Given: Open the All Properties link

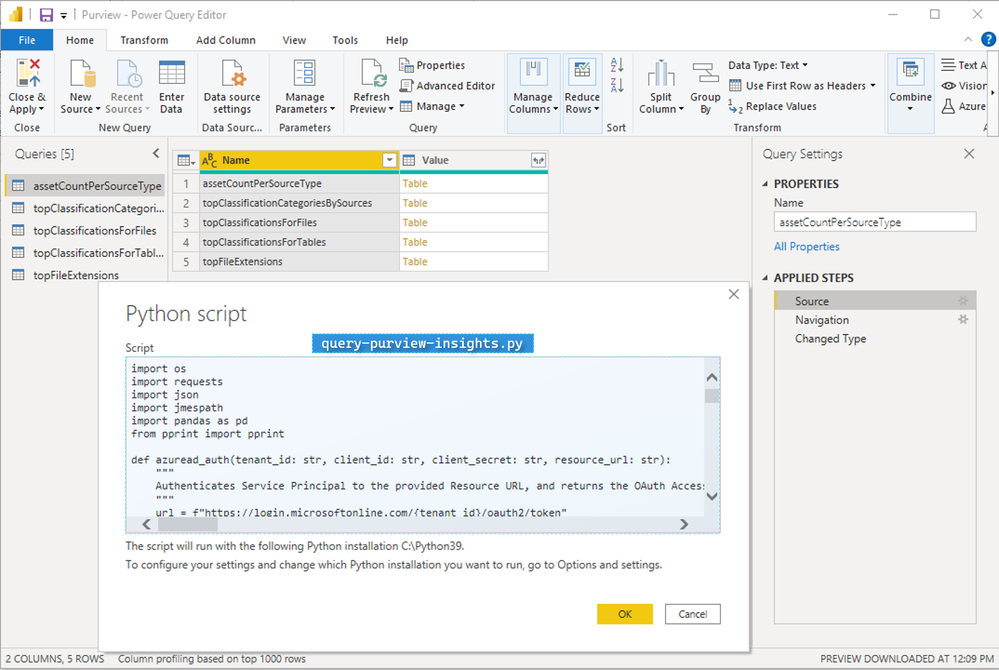Looking at the screenshot, I should point(806,246).
